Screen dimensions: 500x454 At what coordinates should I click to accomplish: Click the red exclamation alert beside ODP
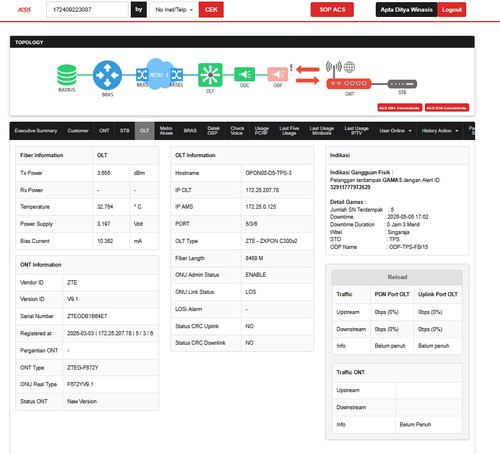coord(291,68)
